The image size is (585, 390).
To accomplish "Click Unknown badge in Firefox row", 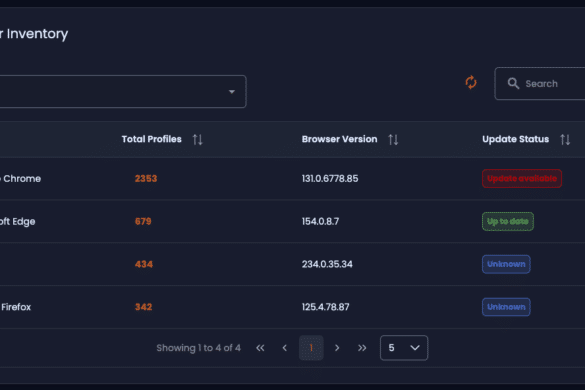I will point(506,307).
